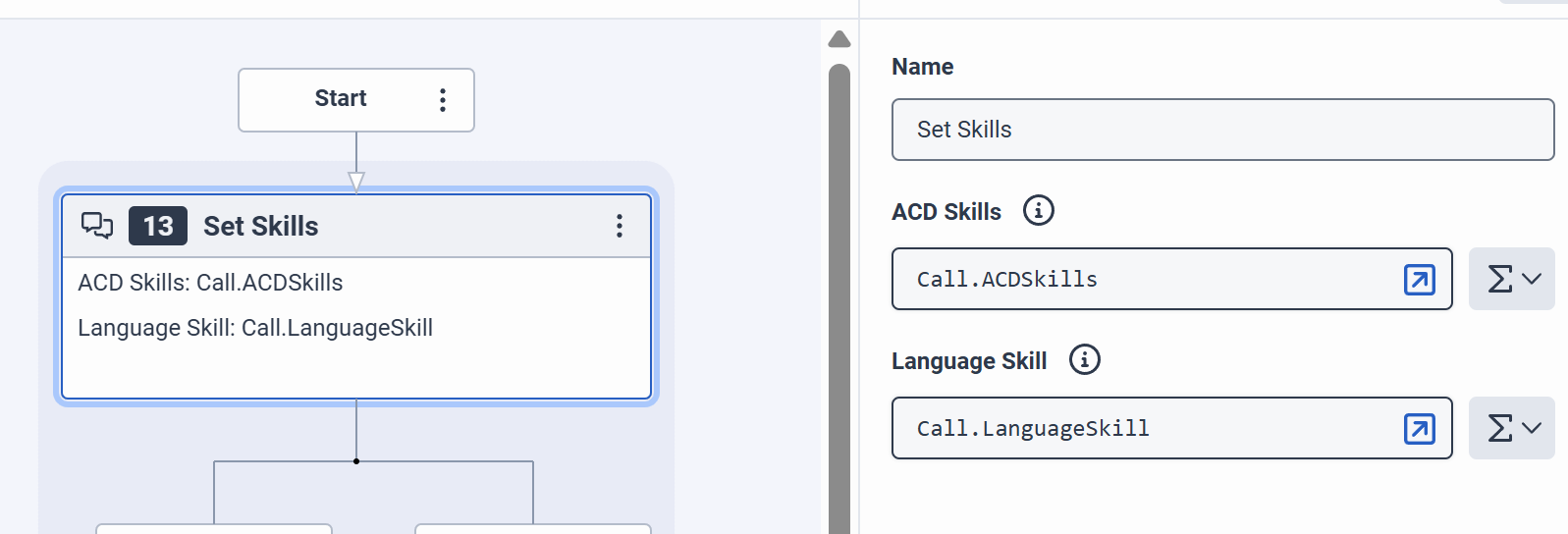Show info tooltip for Language Skill
This screenshot has width=1568, height=534.
(x=1084, y=360)
